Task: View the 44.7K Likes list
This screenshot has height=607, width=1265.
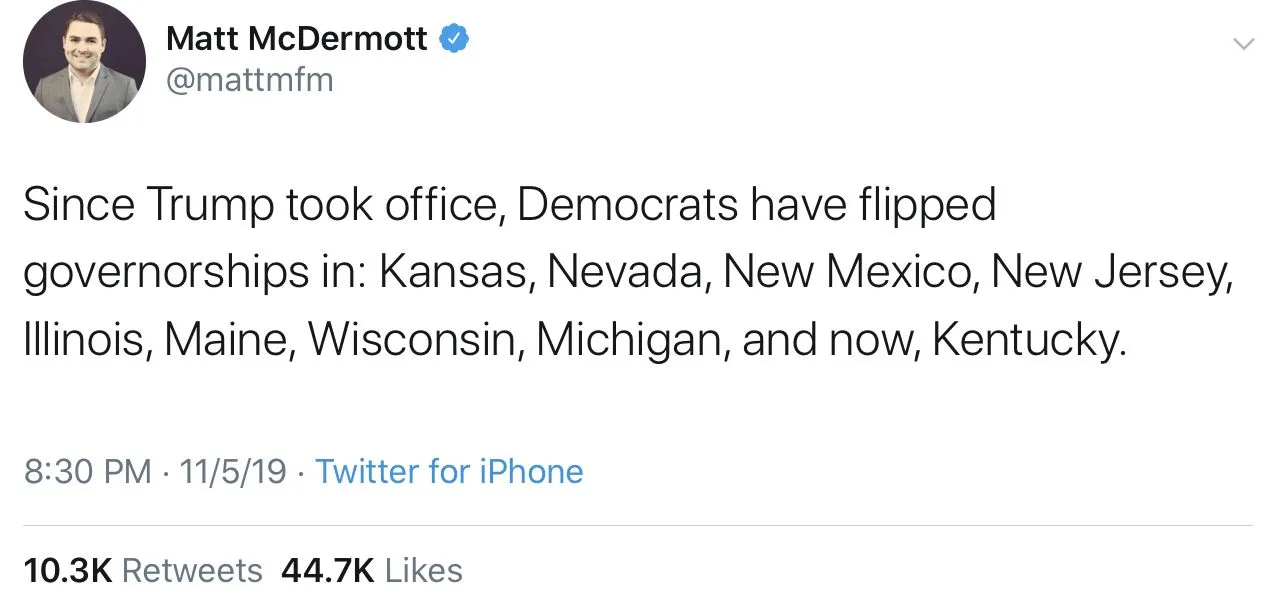Action: [x=372, y=571]
